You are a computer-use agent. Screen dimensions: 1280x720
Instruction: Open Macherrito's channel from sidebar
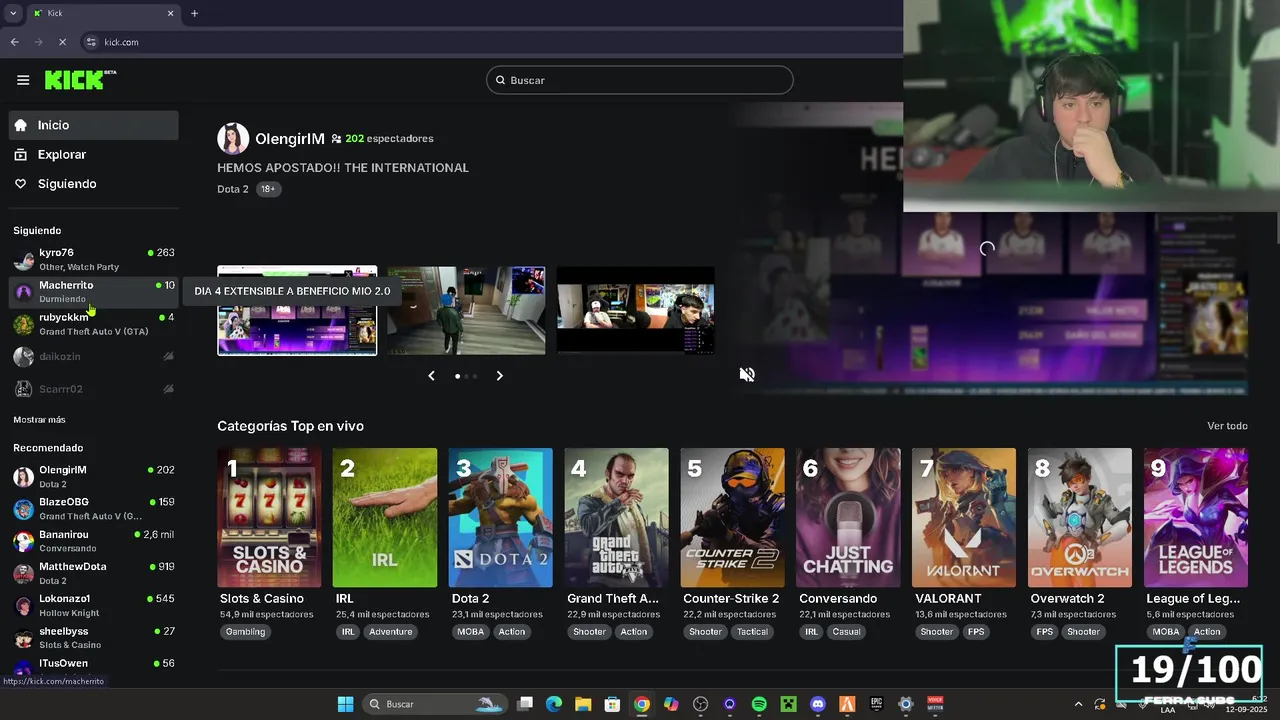[94, 292]
